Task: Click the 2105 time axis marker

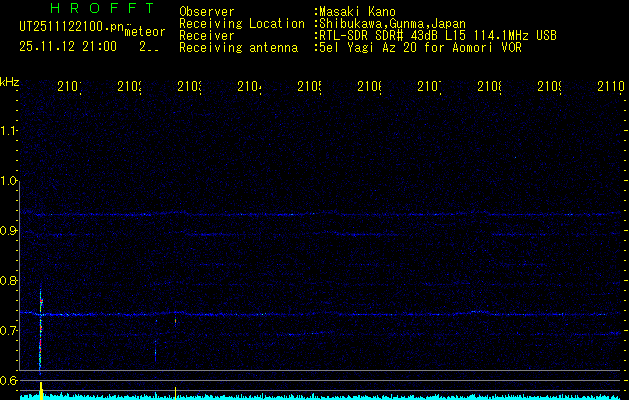Action: click(310, 87)
